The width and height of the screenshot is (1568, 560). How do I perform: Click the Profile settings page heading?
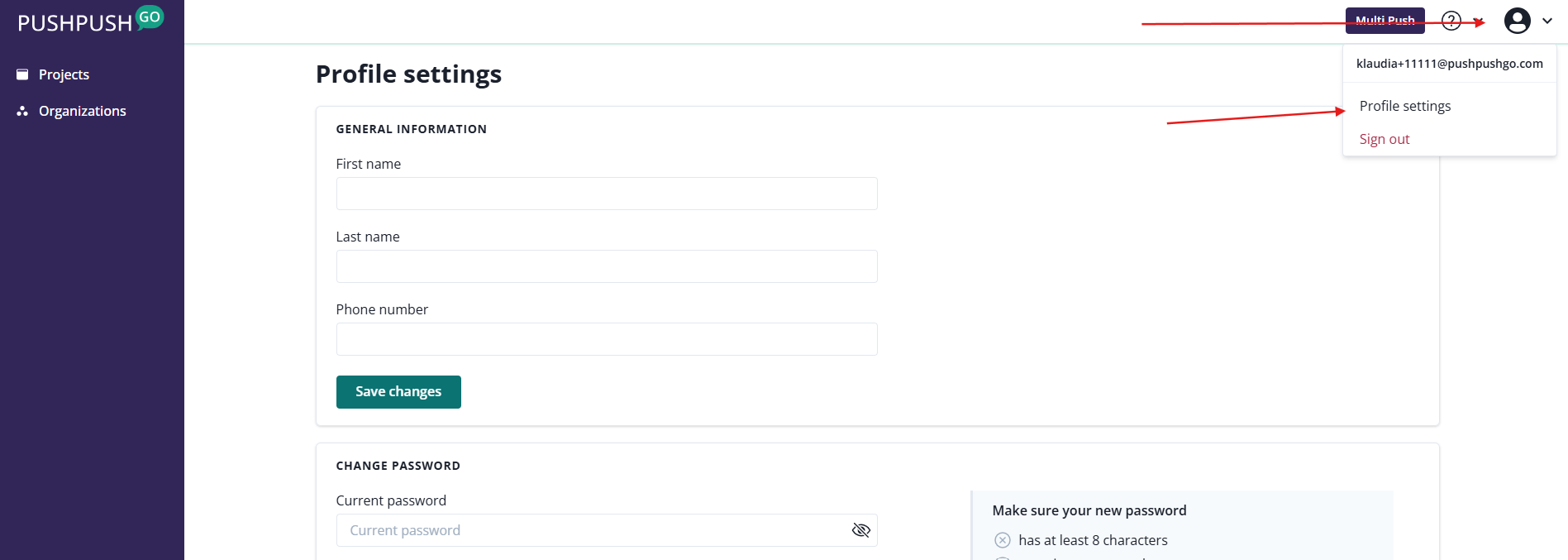tap(408, 74)
